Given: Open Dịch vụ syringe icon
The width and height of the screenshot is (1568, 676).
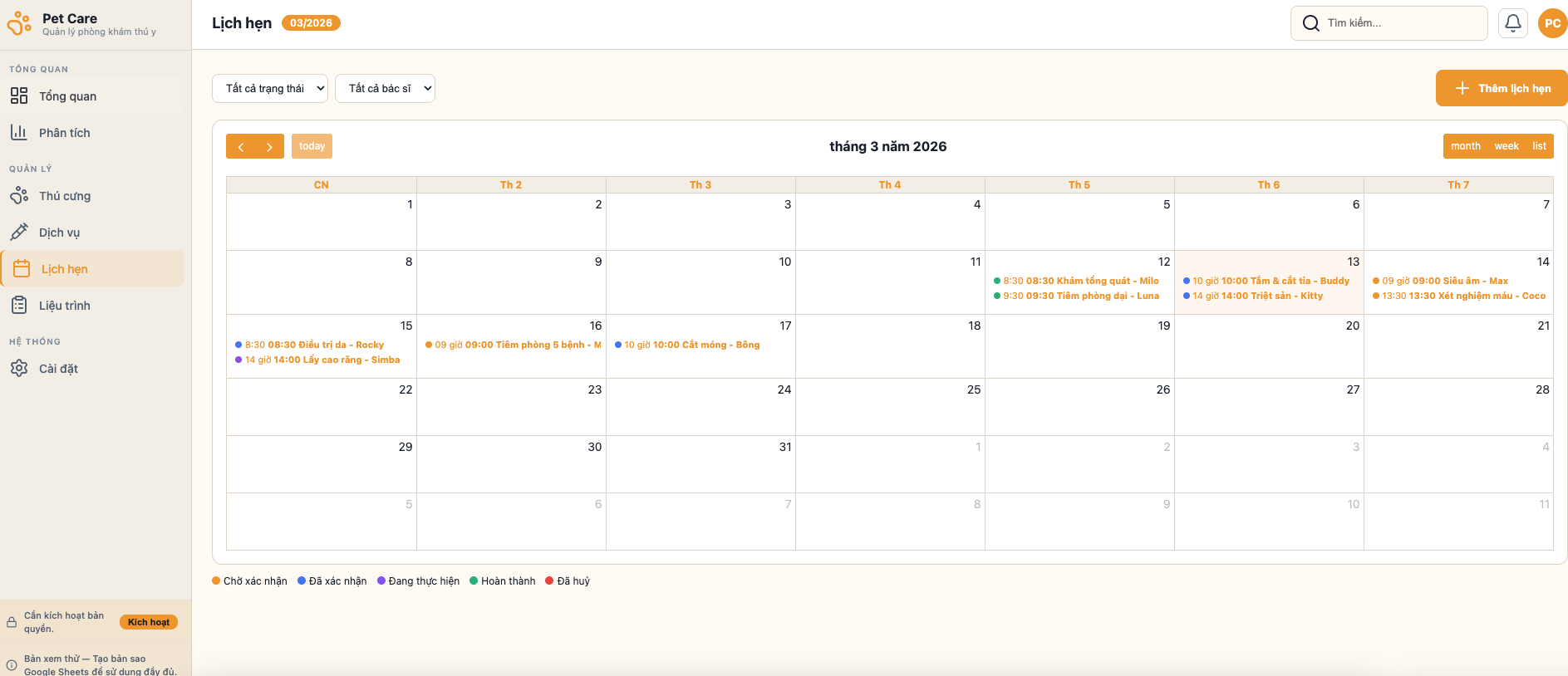Looking at the screenshot, I should tap(19, 233).
